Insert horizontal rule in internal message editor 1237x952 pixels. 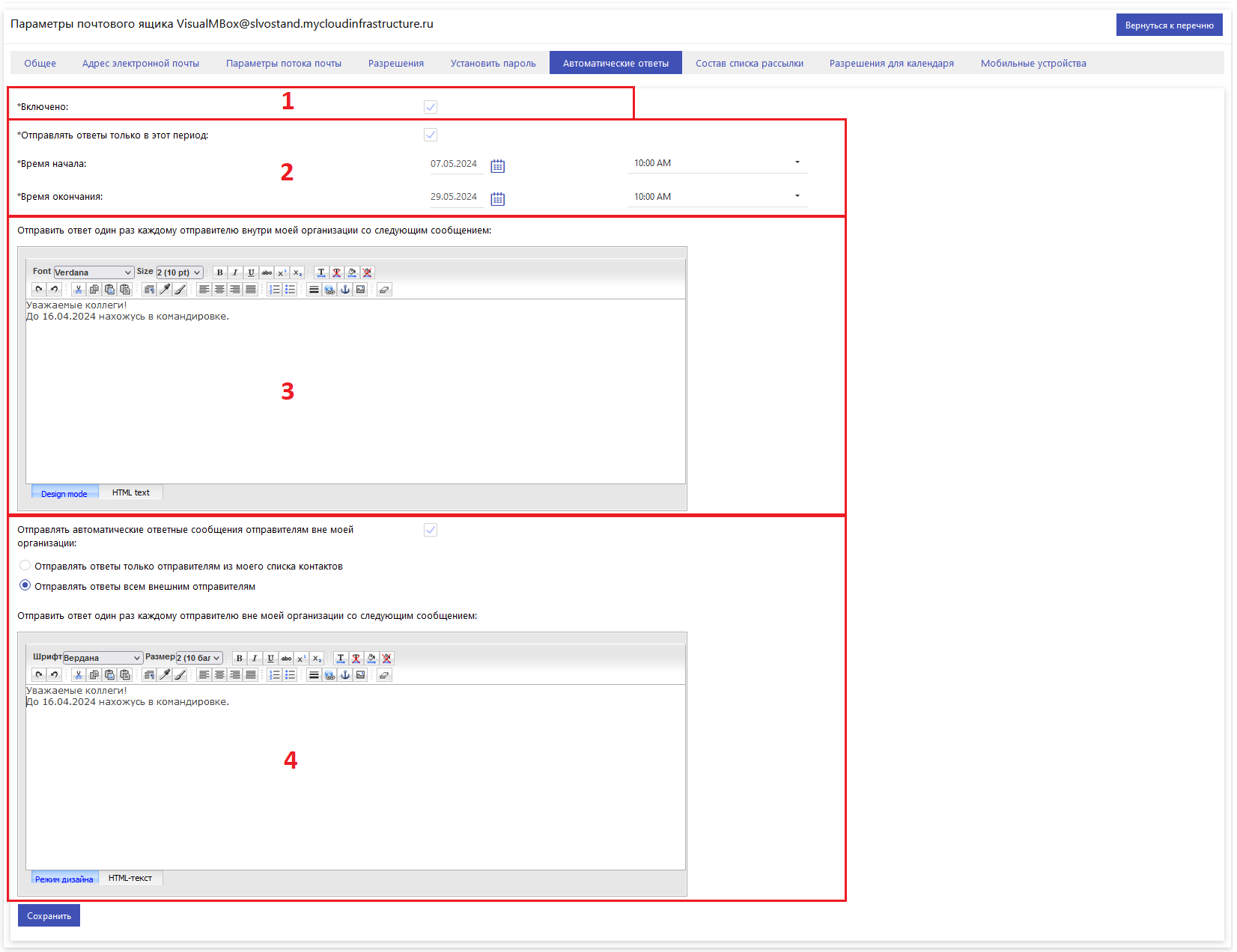tap(314, 290)
